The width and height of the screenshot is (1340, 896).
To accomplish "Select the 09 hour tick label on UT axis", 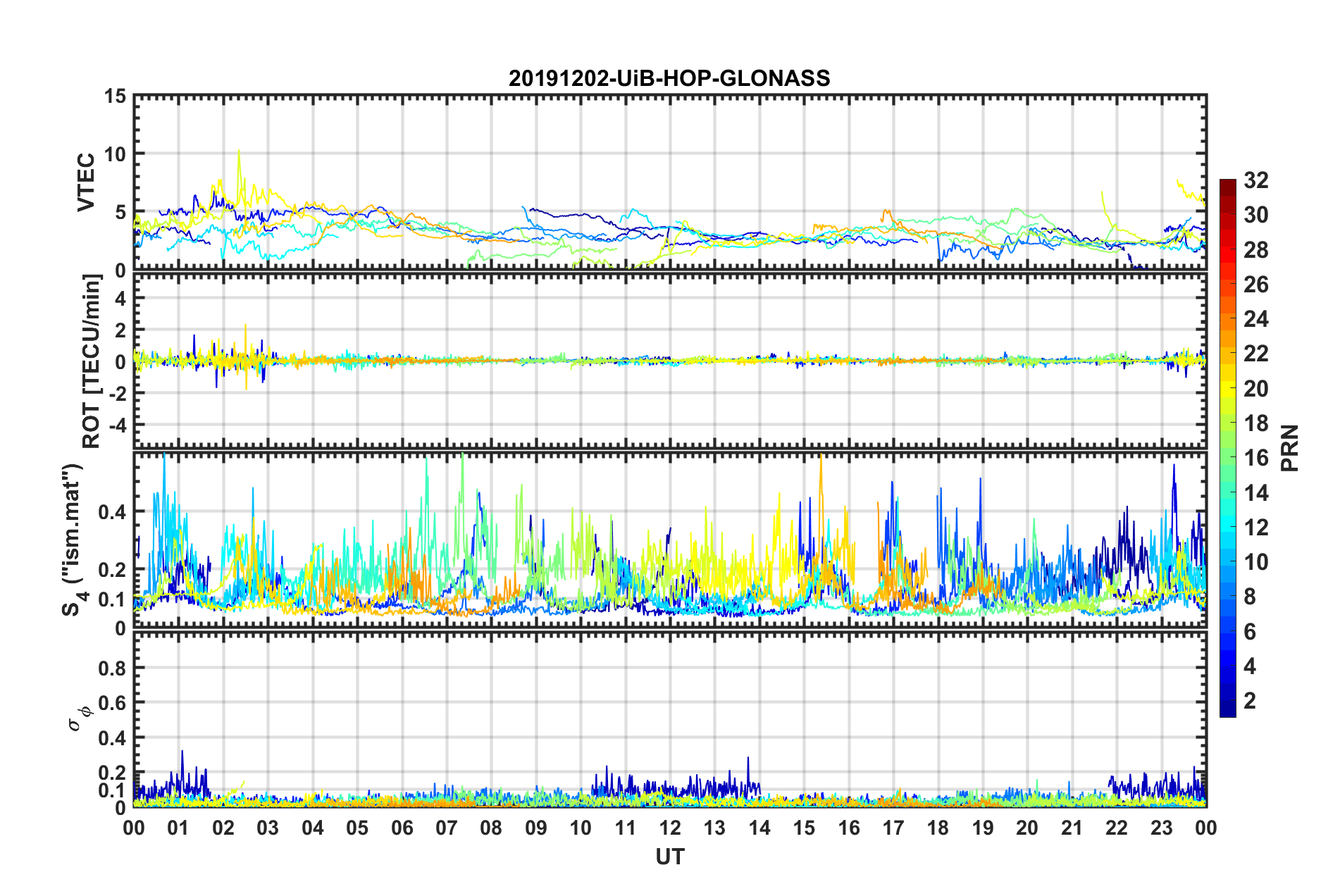I will 536,828.
